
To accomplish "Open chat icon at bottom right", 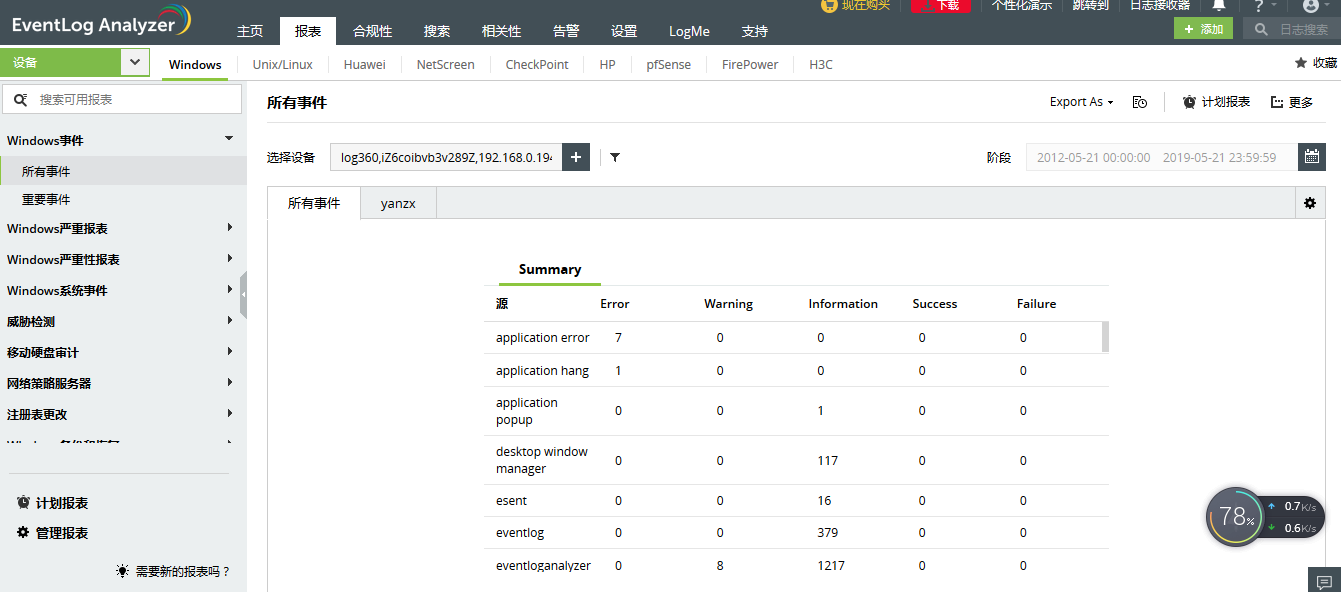I will pyautogui.click(x=1324, y=582).
